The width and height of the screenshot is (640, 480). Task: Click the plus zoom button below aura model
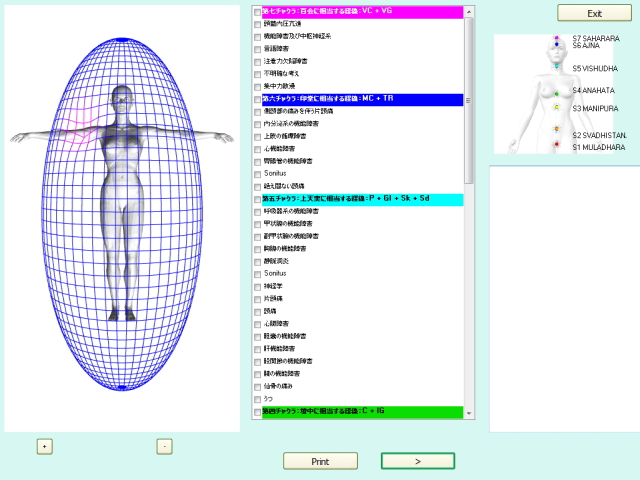pyautogui.click(x=44, y=446)
